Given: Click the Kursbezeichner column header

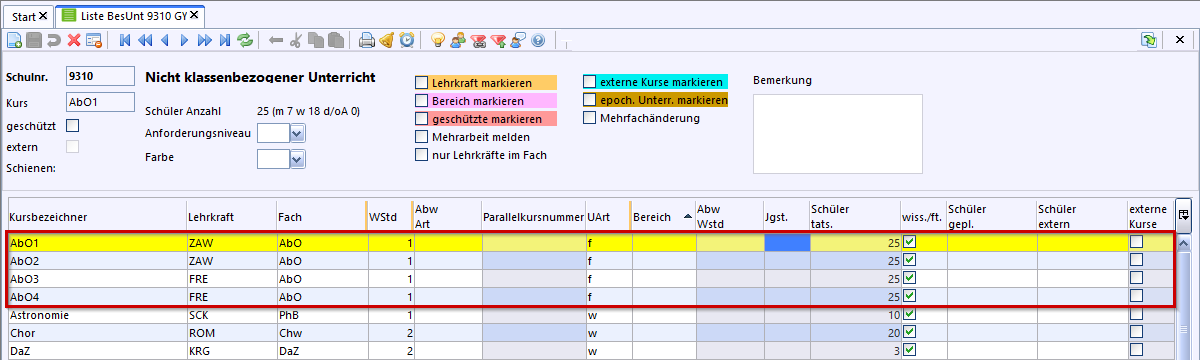Looking at the screenshot, I should click(x=96, y=215).
